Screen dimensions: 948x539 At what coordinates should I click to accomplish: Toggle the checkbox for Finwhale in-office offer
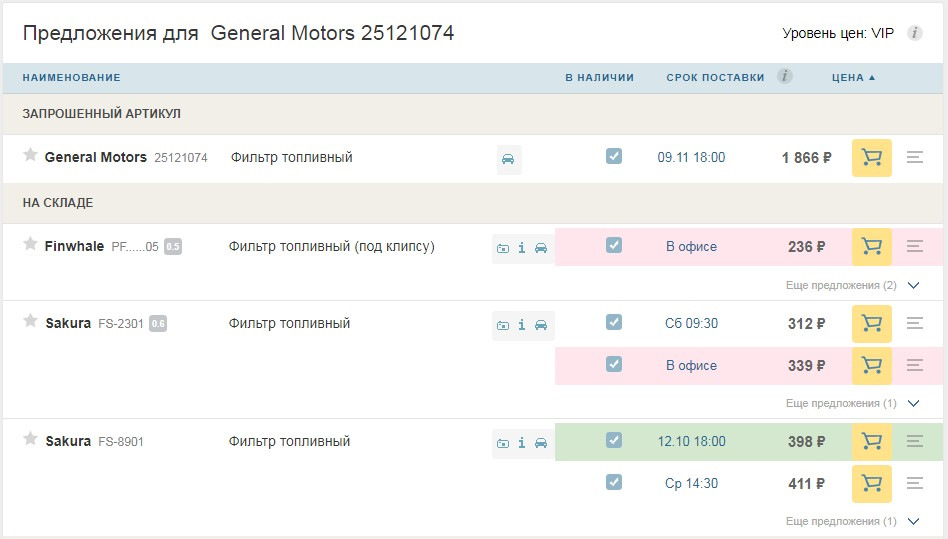pyautogui.click(x=614, y=245)
